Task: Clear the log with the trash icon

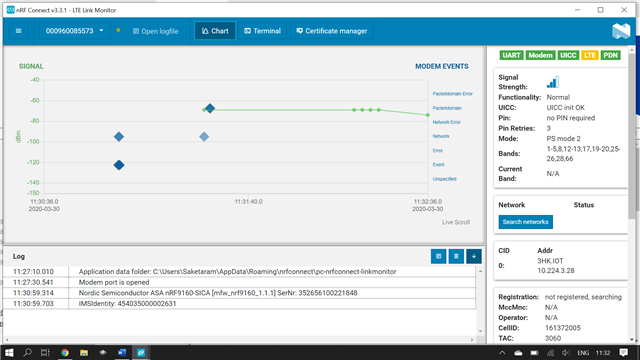Action: point(456,256)
